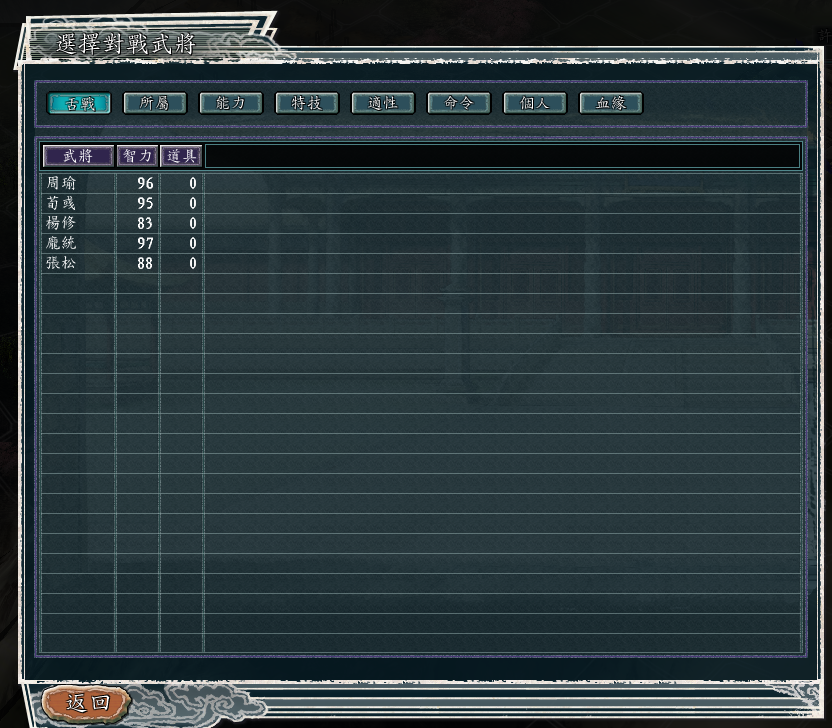Click the item count in 龐統's row

click(193, 244)
